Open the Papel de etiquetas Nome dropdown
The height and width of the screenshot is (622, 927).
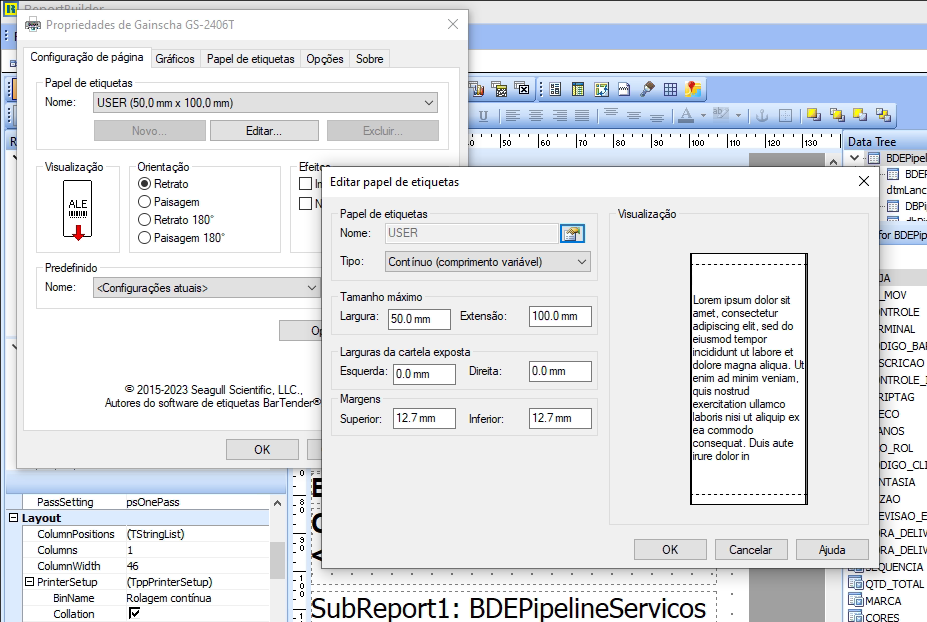265,103
